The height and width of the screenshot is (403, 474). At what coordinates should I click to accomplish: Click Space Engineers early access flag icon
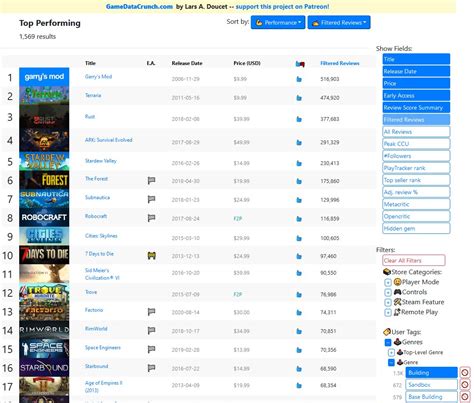point(151,349)
